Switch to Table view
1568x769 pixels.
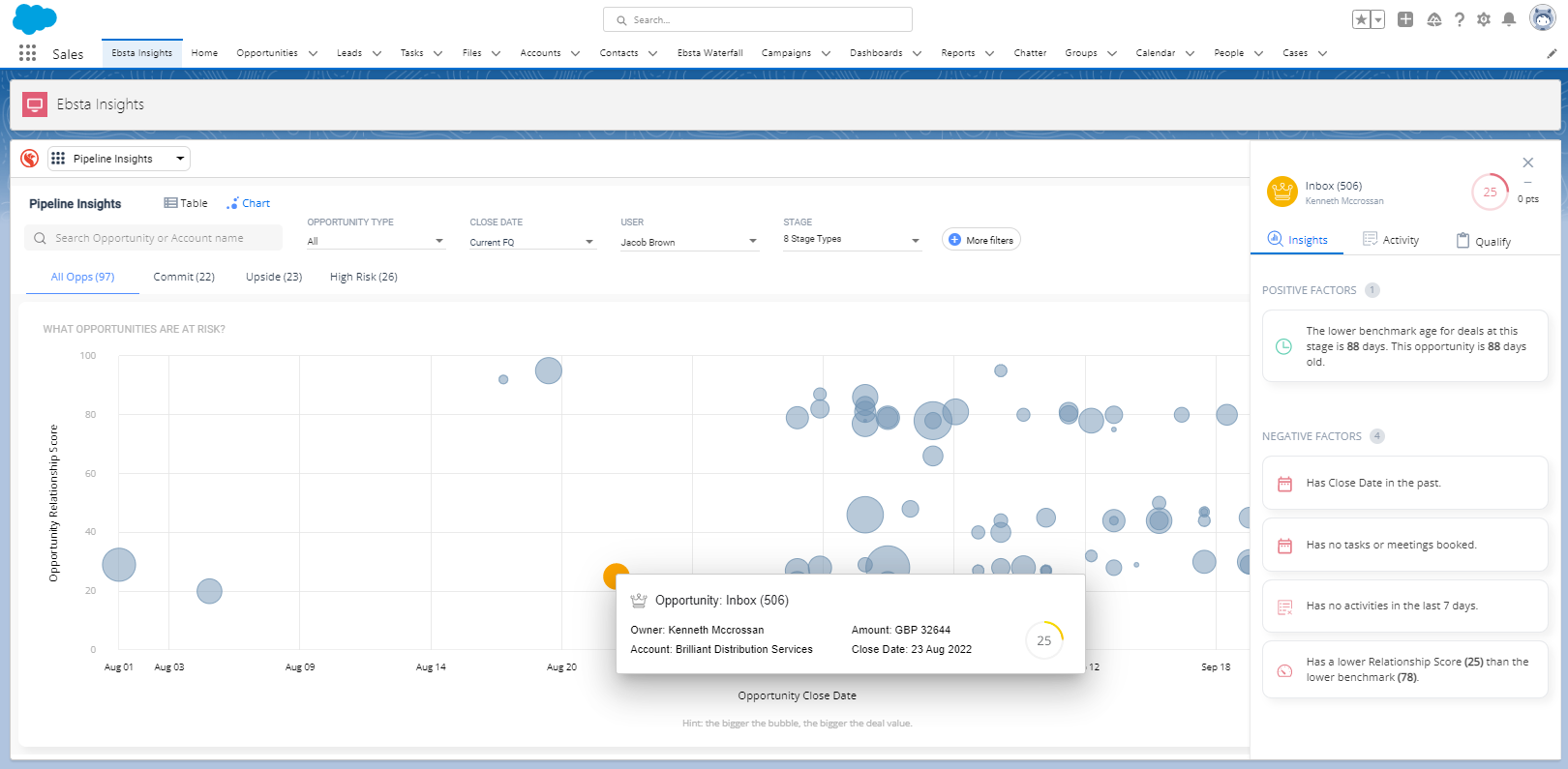[186, 203]
